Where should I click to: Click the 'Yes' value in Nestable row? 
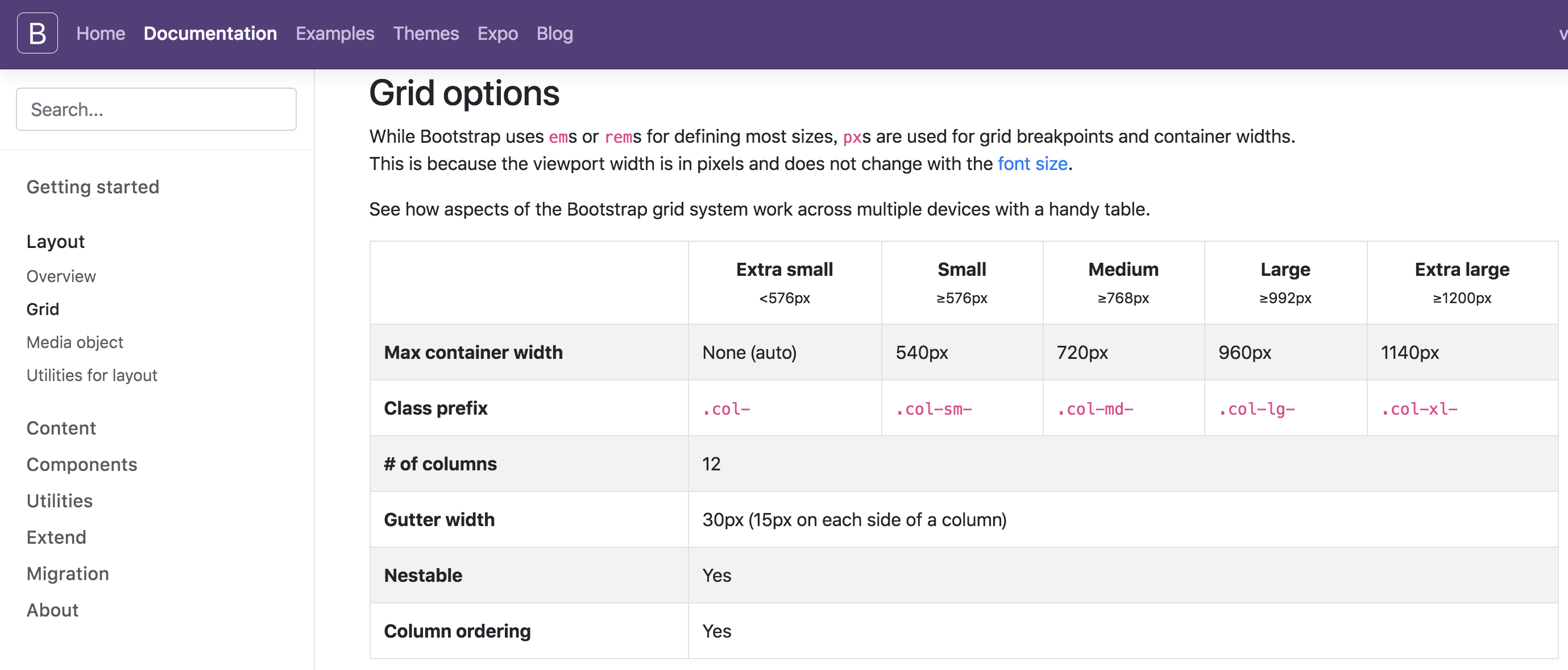(716, 576)
